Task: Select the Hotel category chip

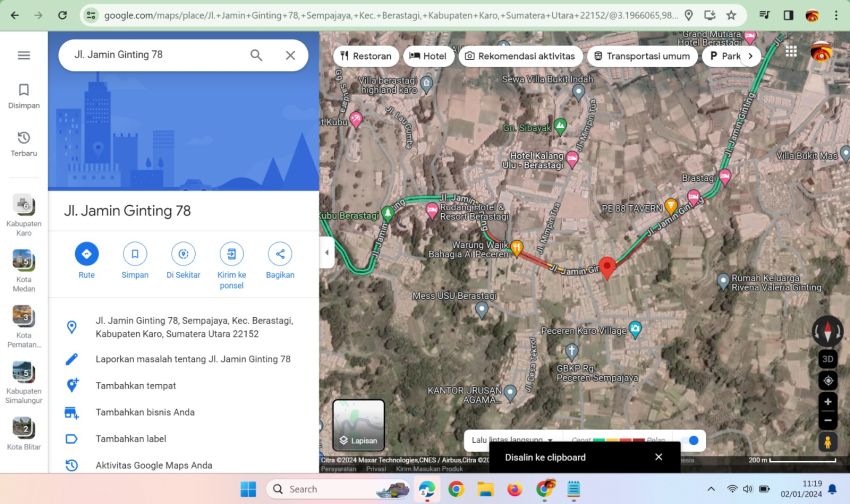Action: click(428, 56)
